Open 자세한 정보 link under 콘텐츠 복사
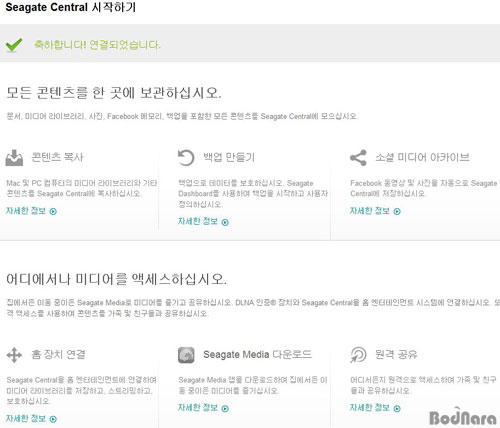This screenshot has width=500, height=428. pyautogui.click(x=26, y=211)
